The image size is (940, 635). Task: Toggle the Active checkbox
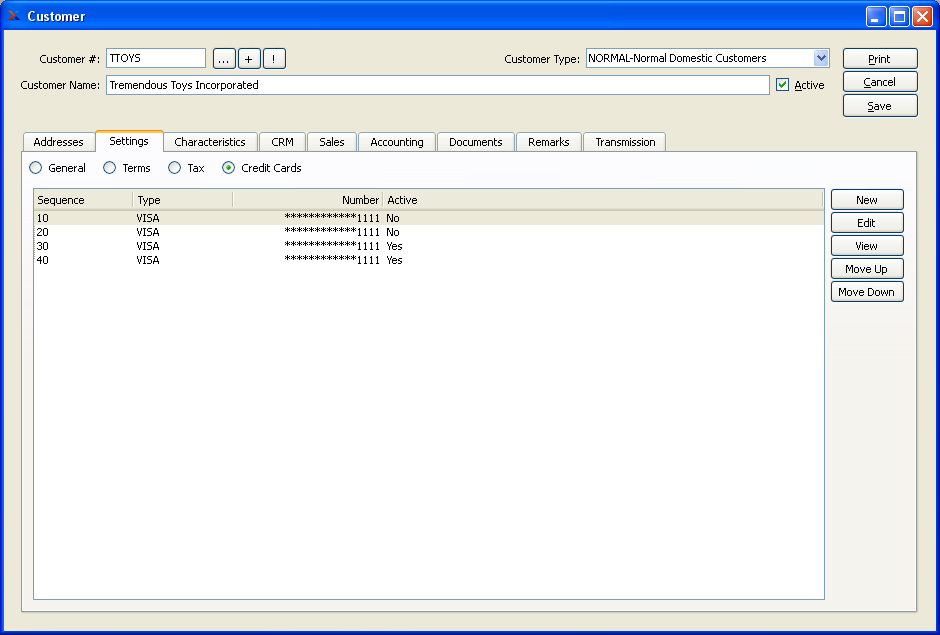point(782,85)
